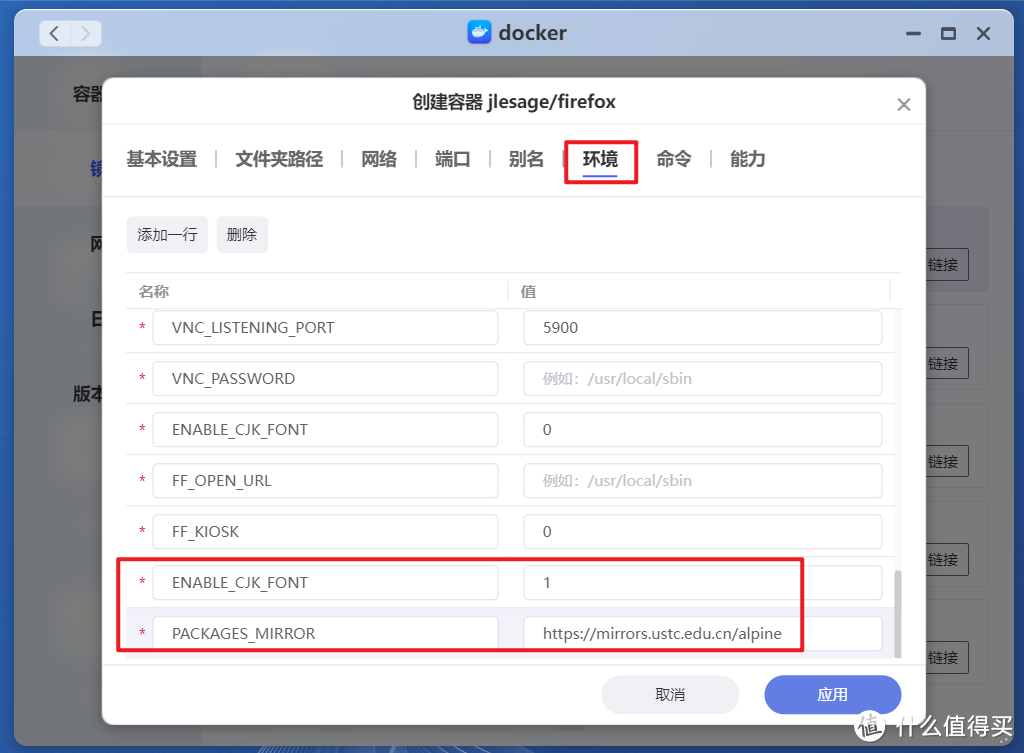This screenshot has width=1024, height=753.
Task: Close the docker window
Action: click(984, 33)
